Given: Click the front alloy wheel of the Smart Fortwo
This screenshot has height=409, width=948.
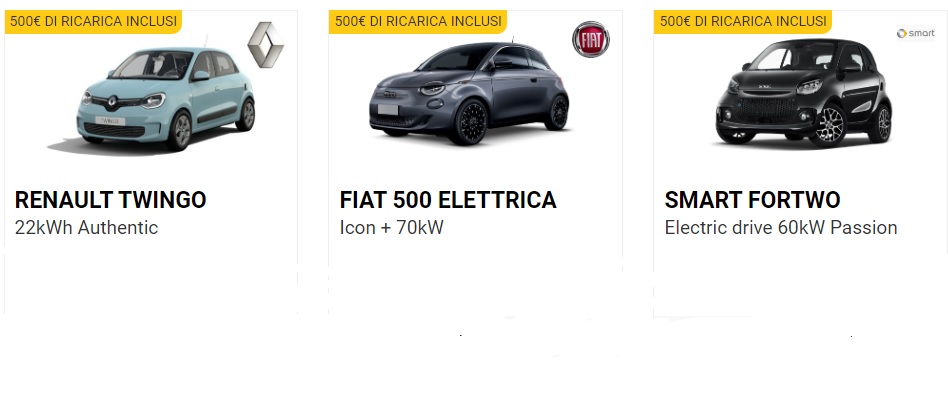Looking at the screenshot, I should 830,125.
